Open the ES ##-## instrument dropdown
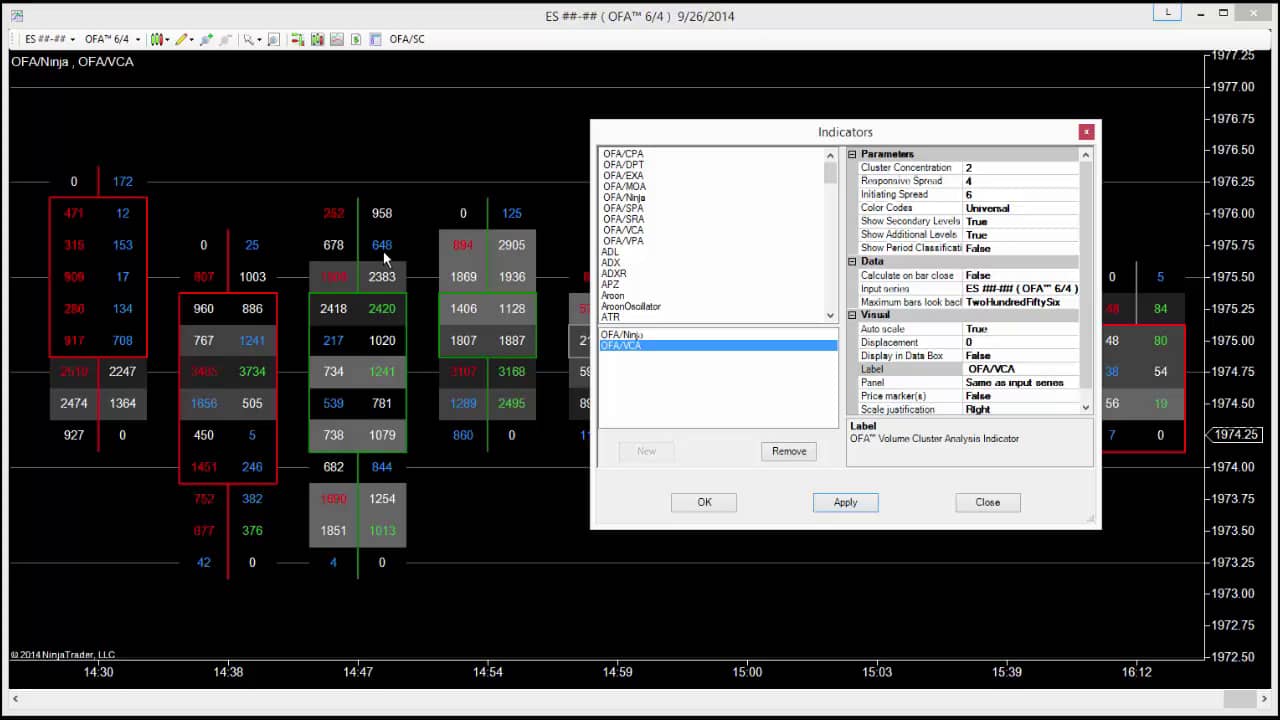1280x720 pixels. pyautogui.click(x=50, y=39)
